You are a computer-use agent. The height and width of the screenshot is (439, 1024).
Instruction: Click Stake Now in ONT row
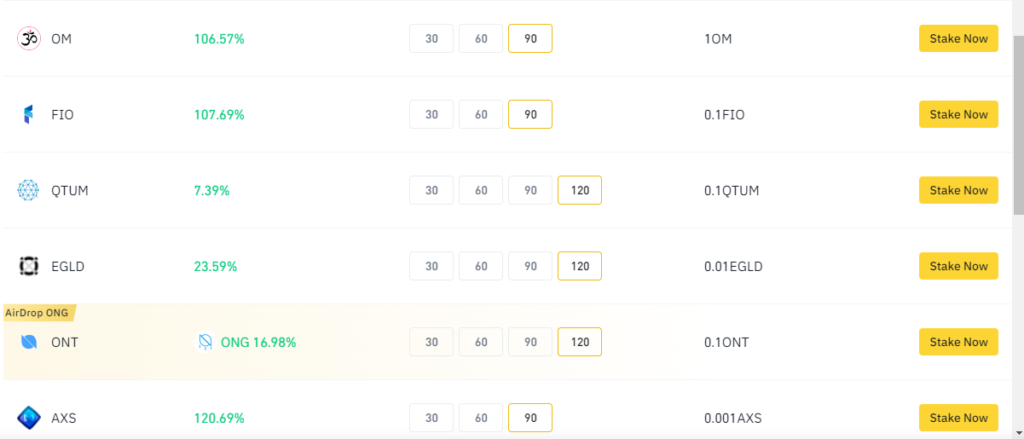coord(958,342)
